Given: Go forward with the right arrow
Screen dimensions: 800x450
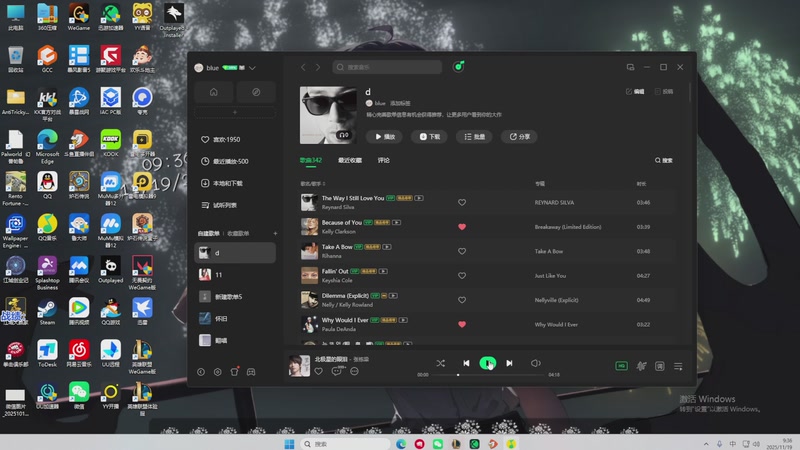Looking at the screenshot, I should point(318,67).
